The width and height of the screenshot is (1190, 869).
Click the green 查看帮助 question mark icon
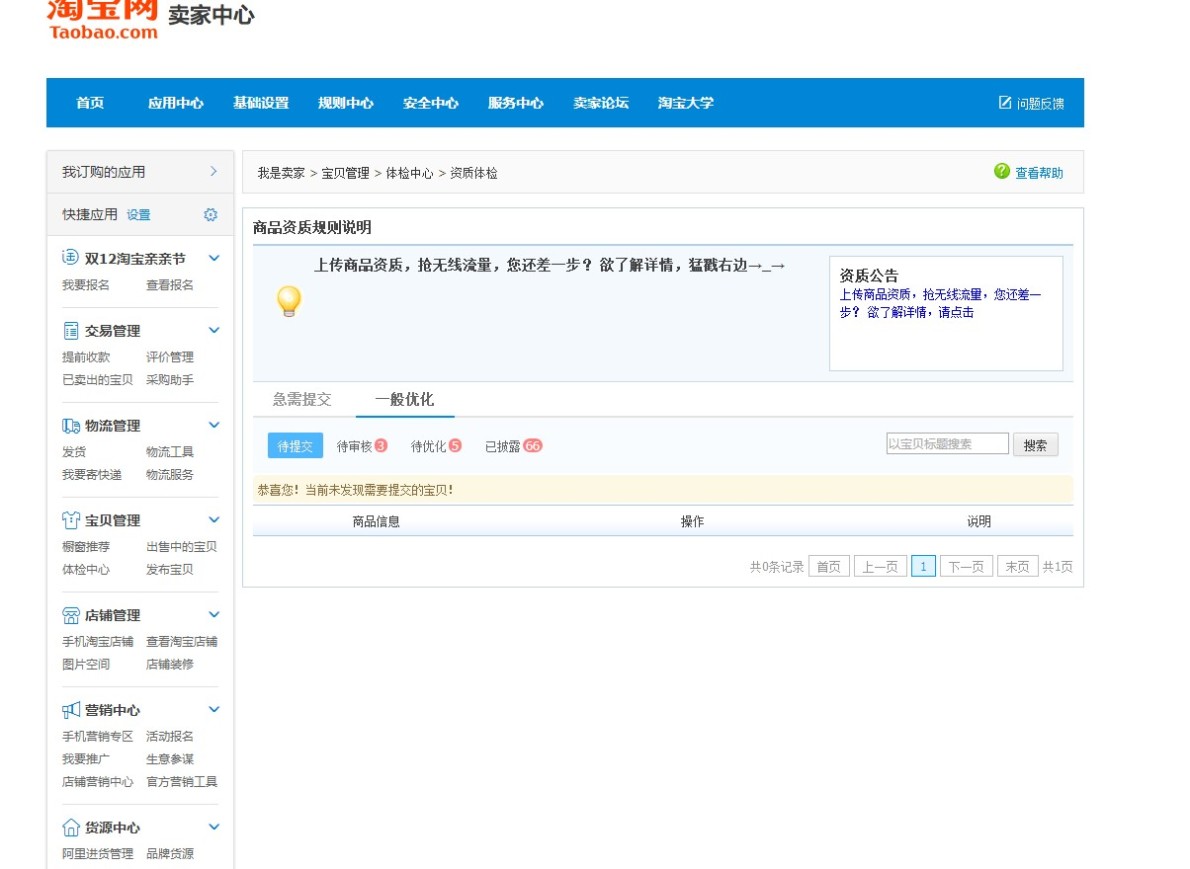pyautogui.click(x=1002, y=172)
